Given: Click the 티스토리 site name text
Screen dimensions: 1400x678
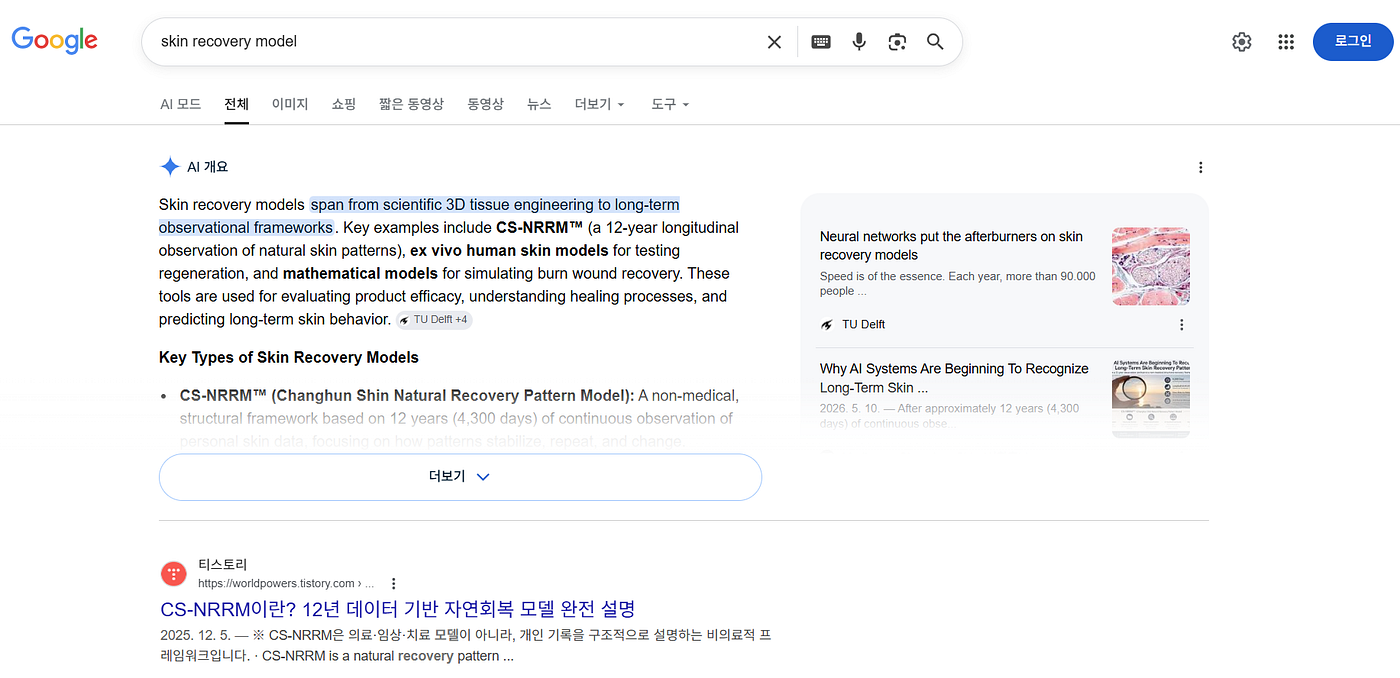Looking at the screenshot, I should [222, 564].
